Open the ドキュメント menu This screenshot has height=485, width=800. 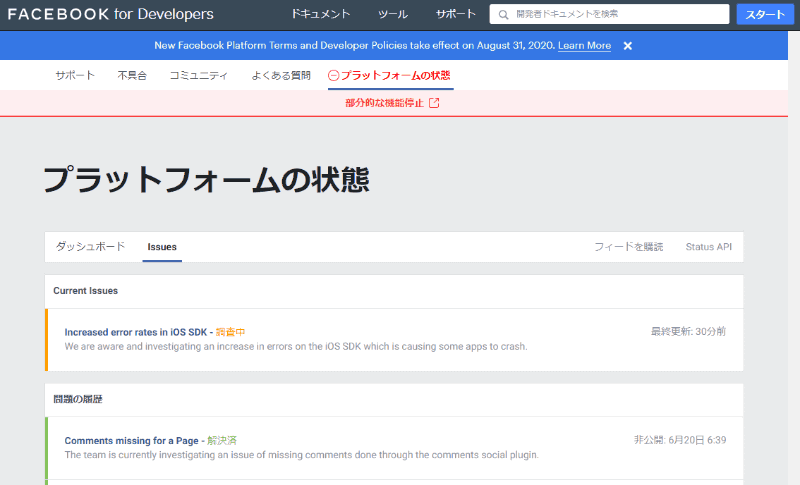coord(320,14)
